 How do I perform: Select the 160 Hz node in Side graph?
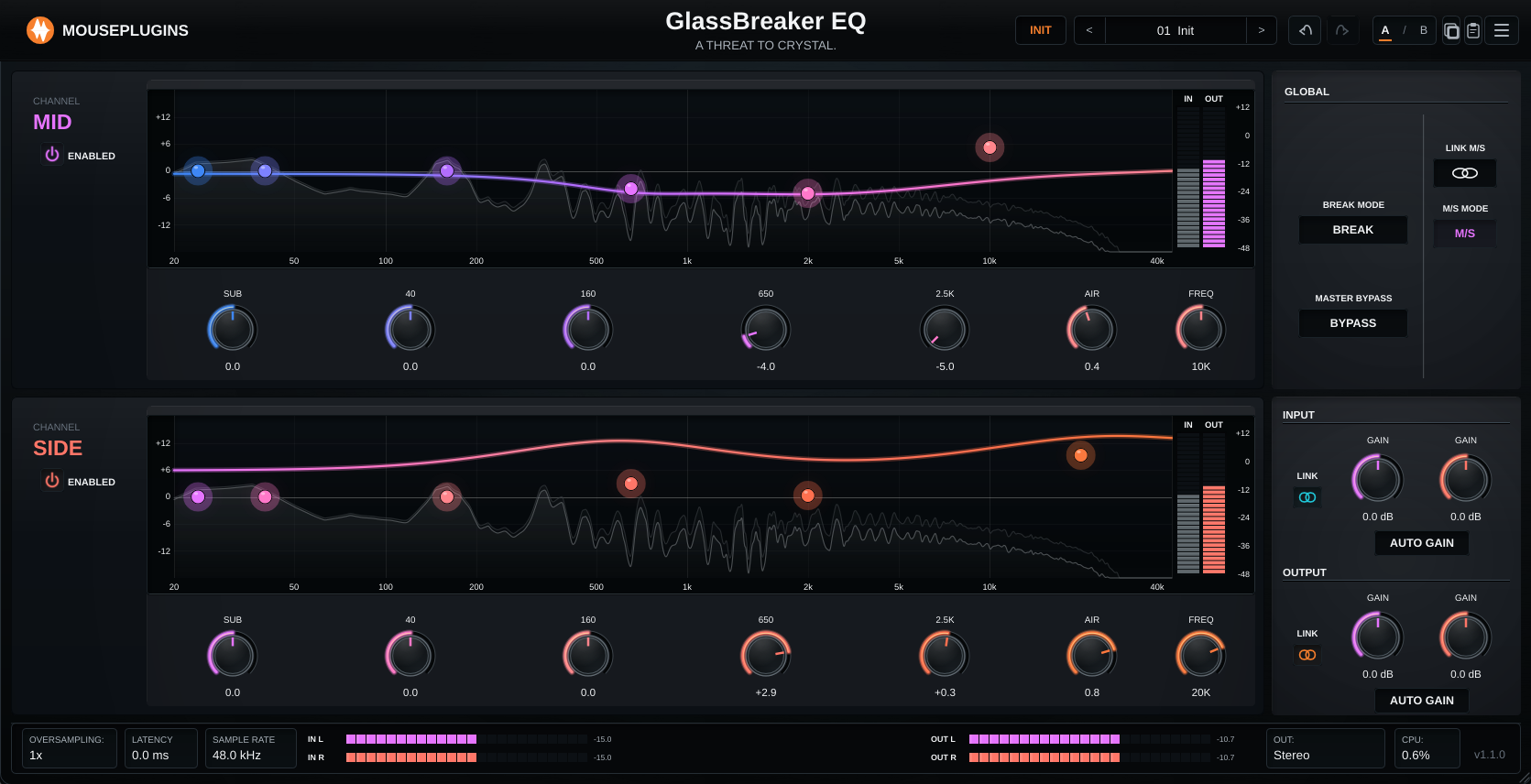click(447, 497)
